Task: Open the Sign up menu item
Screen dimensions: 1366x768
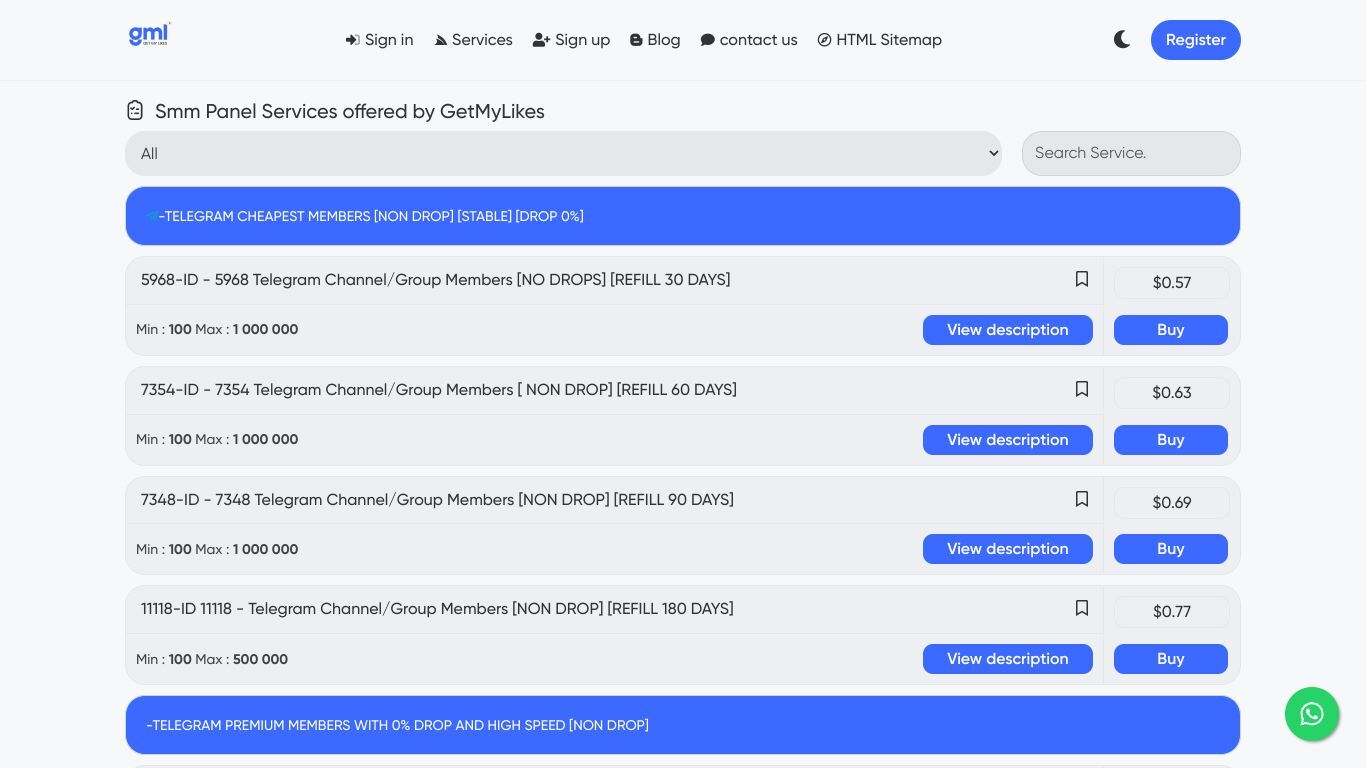Action: [x=571, y=40]
